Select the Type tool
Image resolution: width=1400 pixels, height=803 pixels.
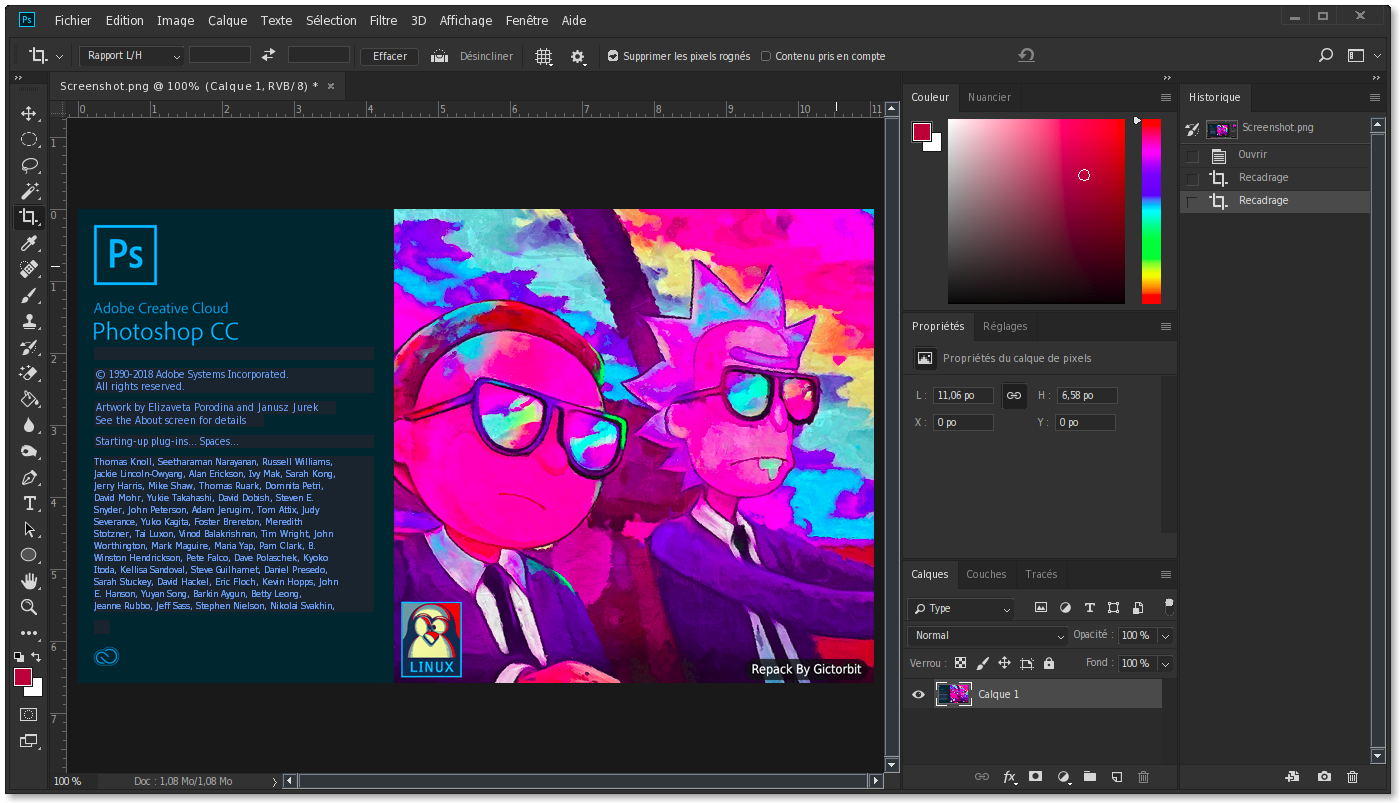tap(29, 503)
